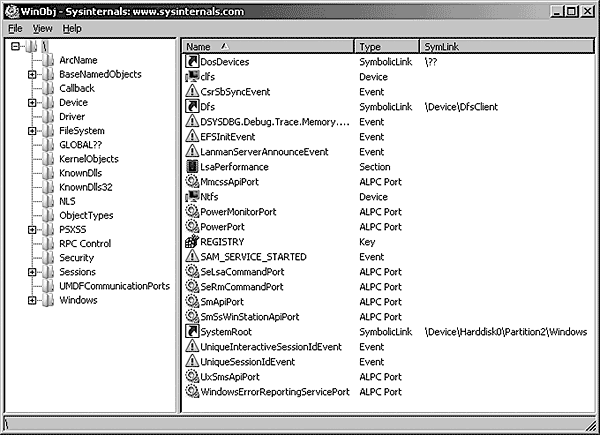Select the ObjectTypes tree item

click(85, 215)
